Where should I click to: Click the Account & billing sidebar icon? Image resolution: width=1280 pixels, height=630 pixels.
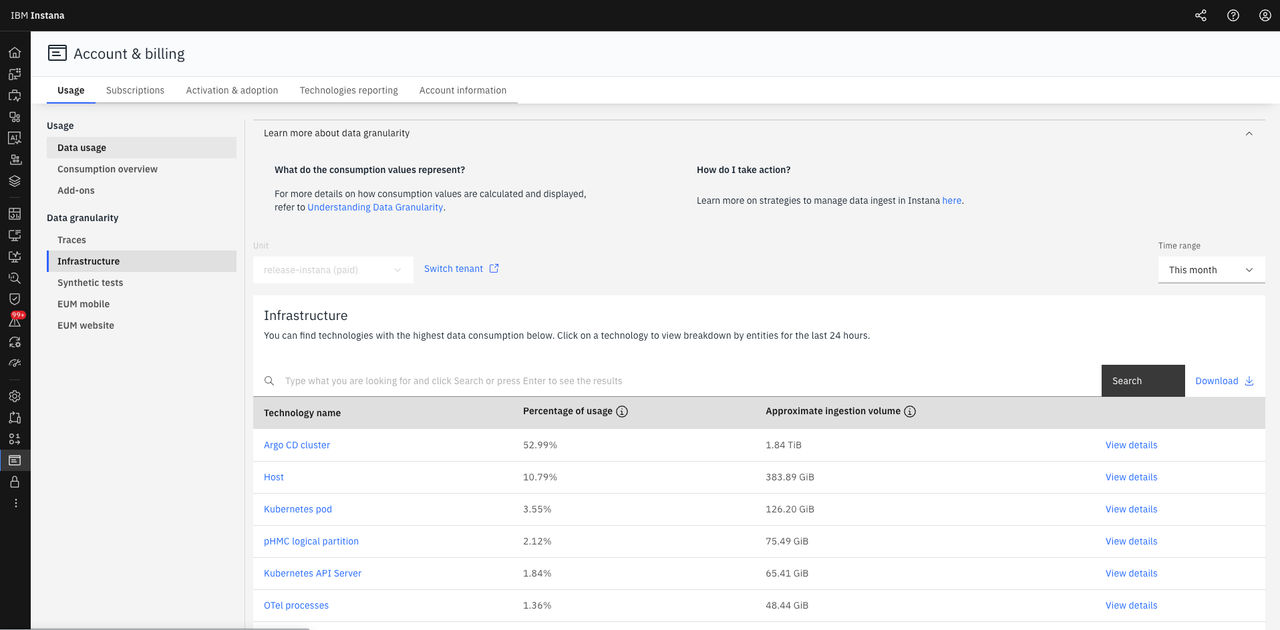click(x=14, y=460)
